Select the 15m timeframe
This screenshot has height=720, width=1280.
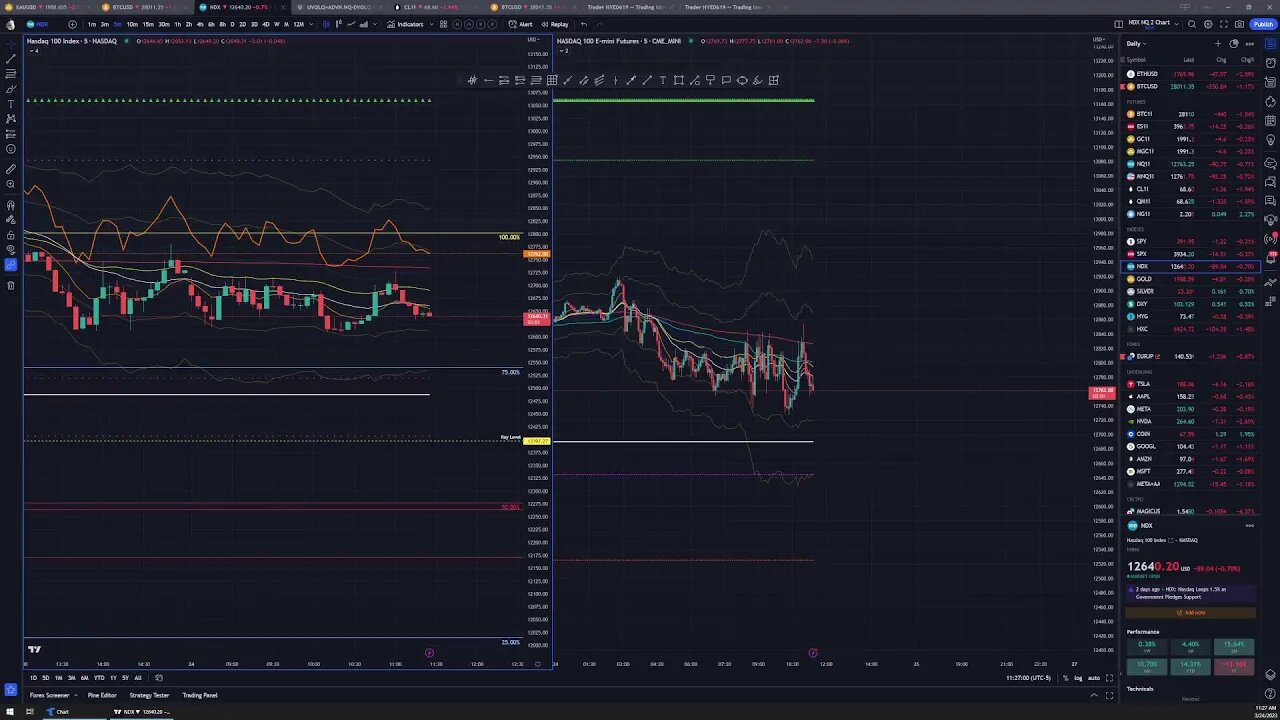148,24
